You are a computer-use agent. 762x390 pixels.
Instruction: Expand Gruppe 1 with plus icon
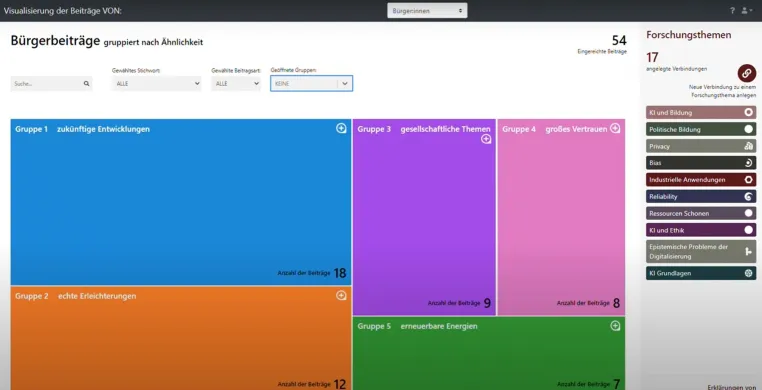coord(341,128)
